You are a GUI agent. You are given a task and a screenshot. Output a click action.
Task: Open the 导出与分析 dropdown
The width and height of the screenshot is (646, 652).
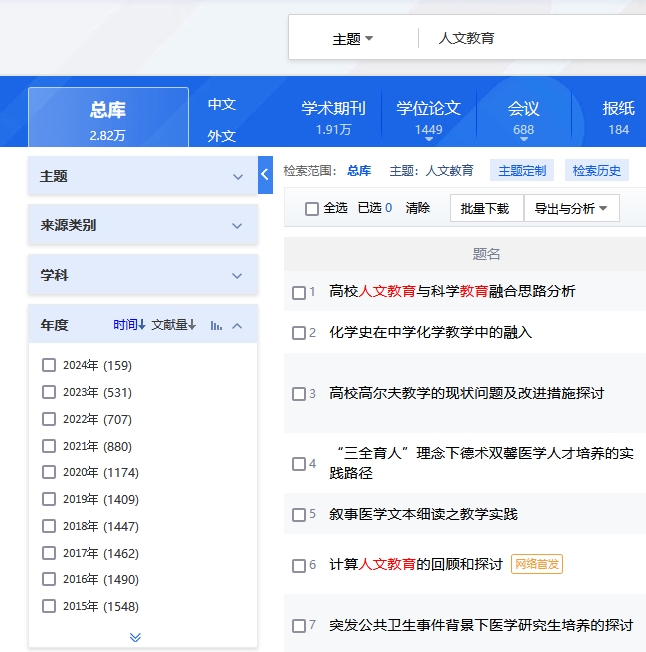(x=571, y=208)
